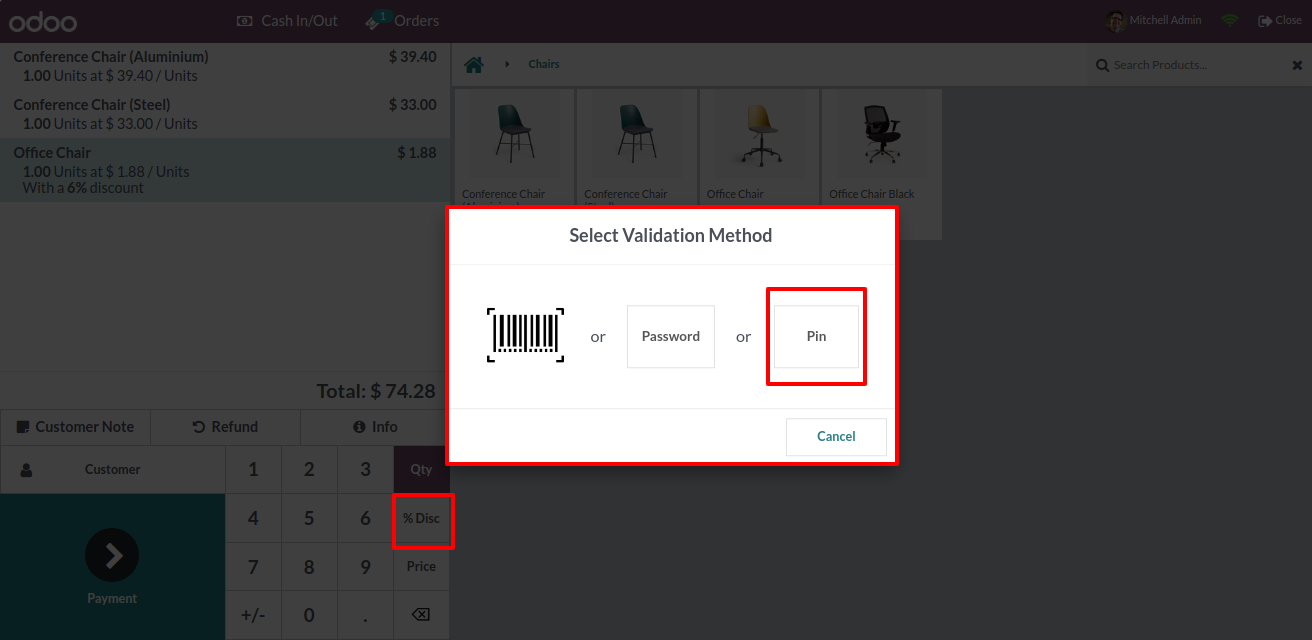Open the Cash In/Out menu
The width and height of the screenshot is (1312, 640).
pyautogui.click(x=287, y=20)
